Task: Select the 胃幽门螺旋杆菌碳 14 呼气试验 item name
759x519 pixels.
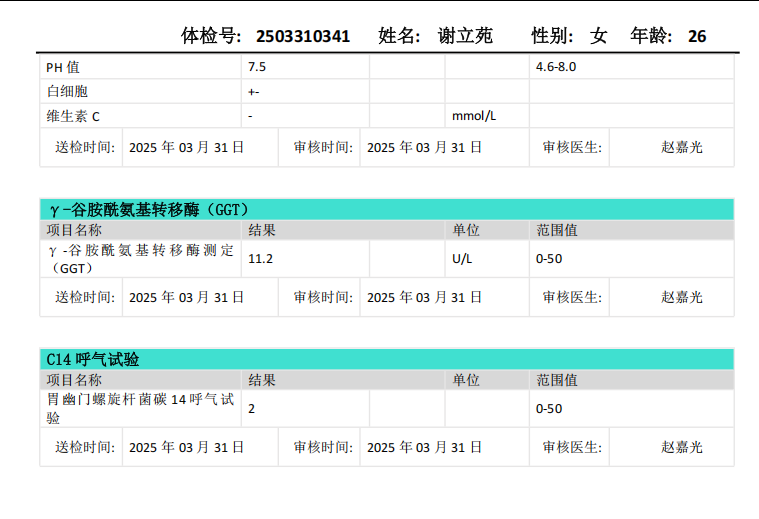Action: coord(140,408)
